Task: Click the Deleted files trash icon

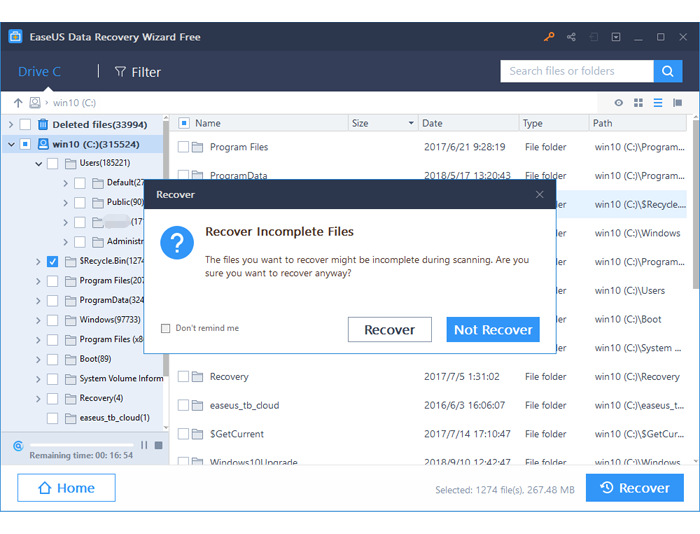Action: coord(43,124)
